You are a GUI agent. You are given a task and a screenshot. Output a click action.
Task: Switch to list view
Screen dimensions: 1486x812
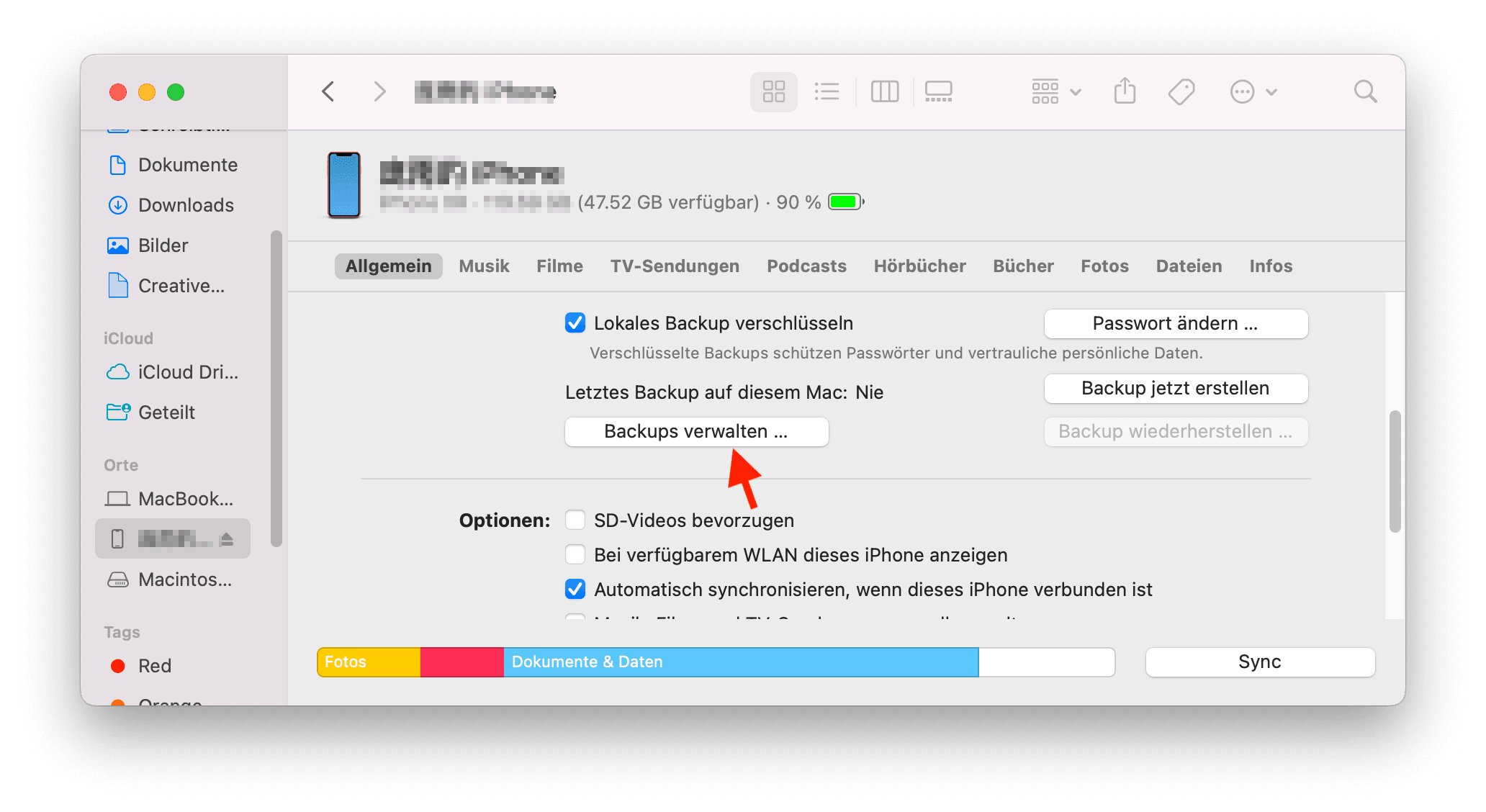[x=827, y=91]
